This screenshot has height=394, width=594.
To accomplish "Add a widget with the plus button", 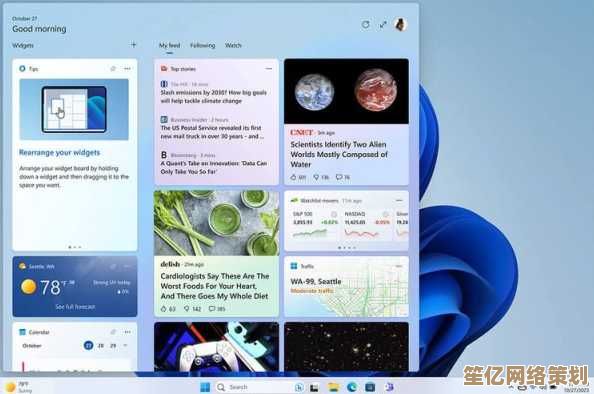I will [x=133, y=45].
